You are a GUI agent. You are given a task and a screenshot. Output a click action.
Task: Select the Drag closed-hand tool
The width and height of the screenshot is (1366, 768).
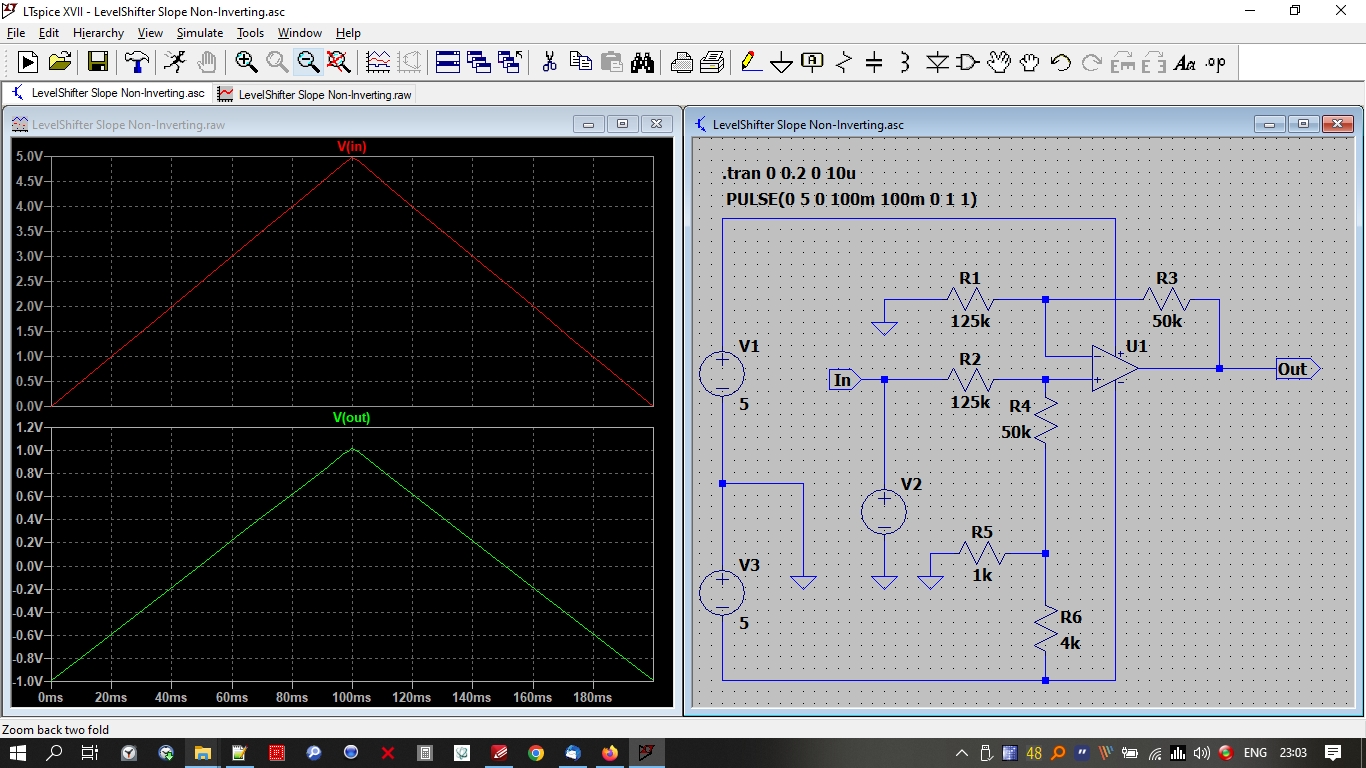coord(1030,62)
